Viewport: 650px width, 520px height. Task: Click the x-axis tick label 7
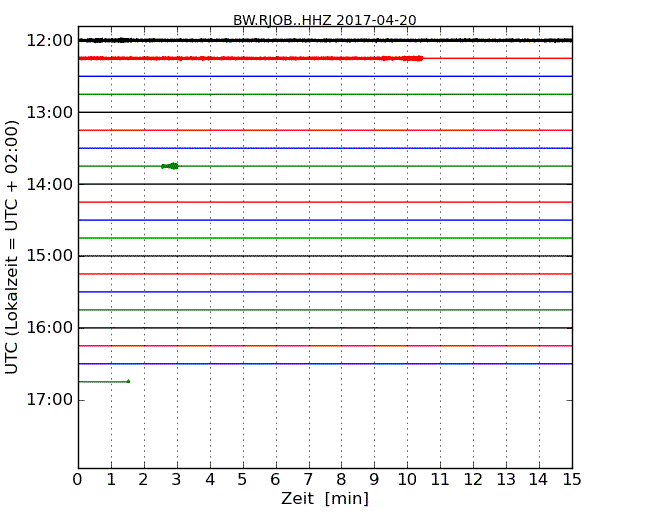(x=308, y=480)
